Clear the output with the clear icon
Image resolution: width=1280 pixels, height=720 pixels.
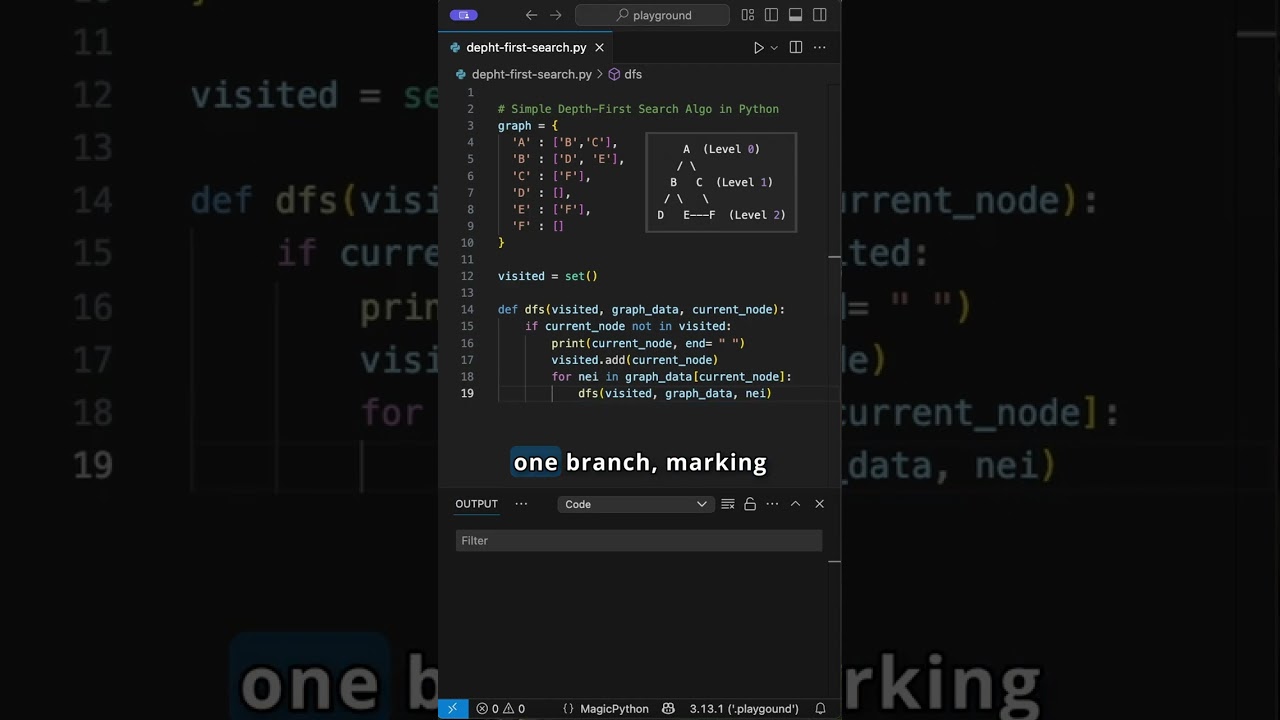pyautogui.click(x=728, y=504)
